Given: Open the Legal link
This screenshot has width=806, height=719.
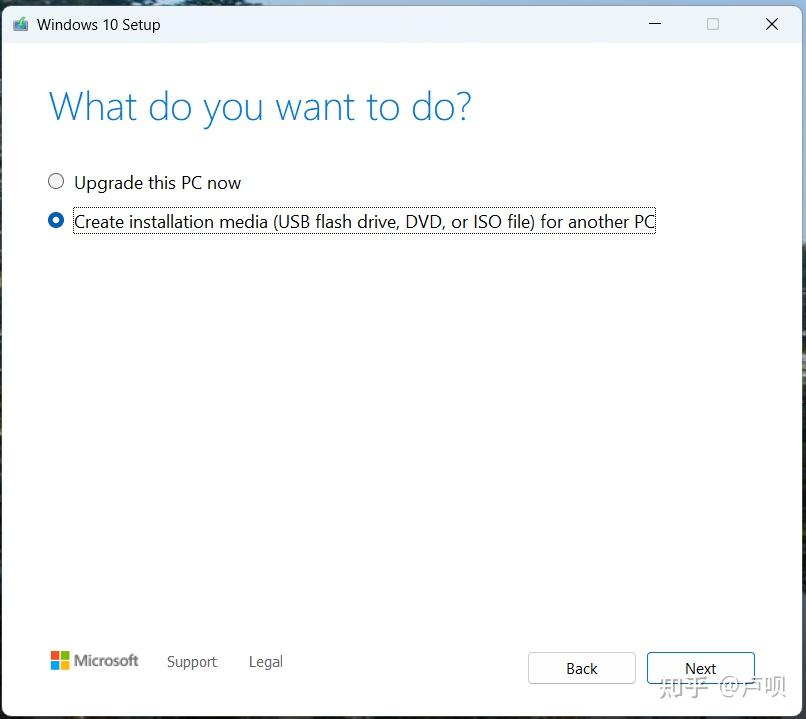Looking at the screenshot, I should point(266,661).
